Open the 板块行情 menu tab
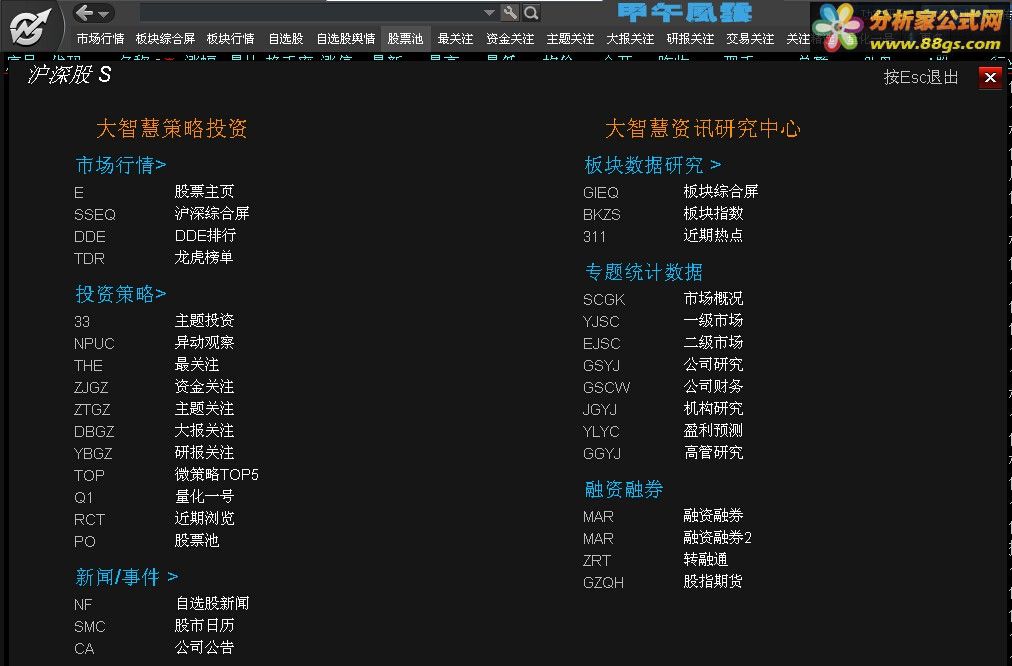 tap(230, 39)
